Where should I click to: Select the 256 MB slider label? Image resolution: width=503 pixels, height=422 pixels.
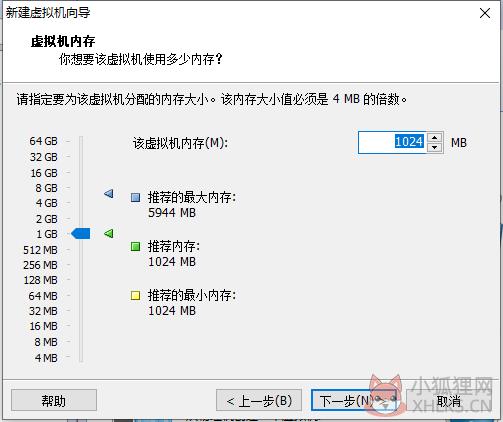tap(40, 265)
